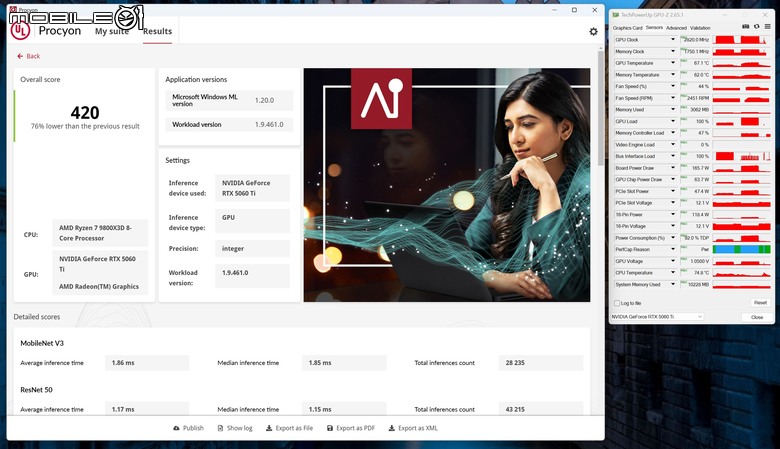Open the GPU Temperature sensor dropdown
780x449 pixels.
[673, 63]
